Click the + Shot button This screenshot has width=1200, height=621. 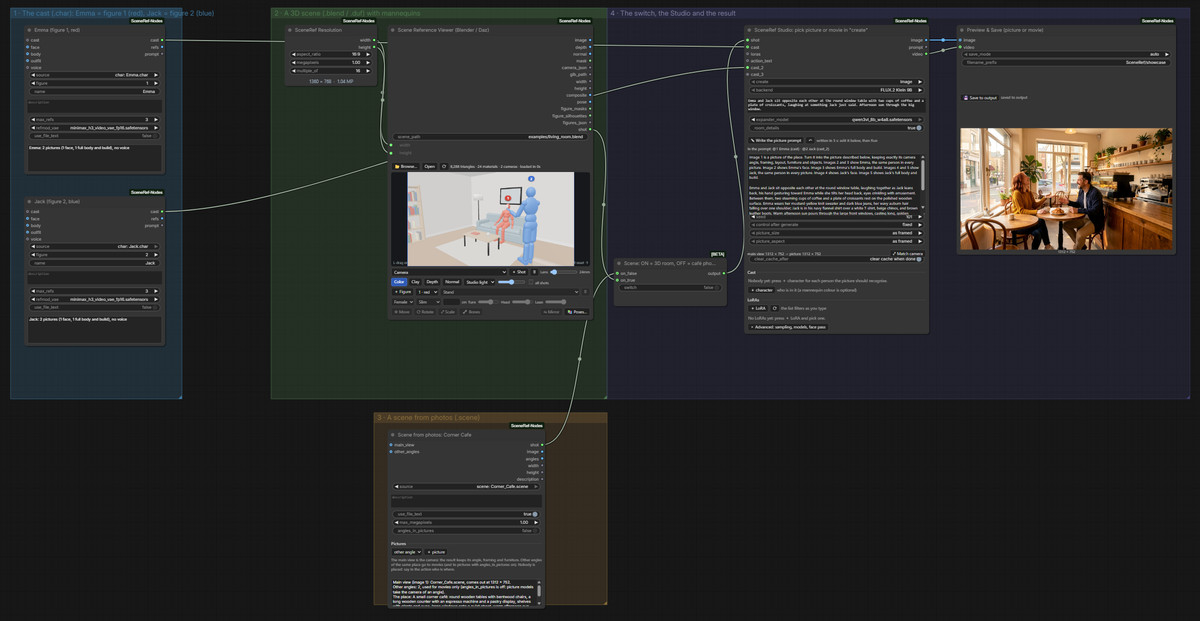519,272
